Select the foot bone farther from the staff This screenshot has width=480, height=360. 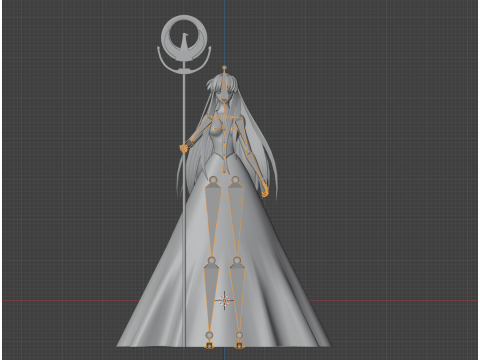point(239,346)
